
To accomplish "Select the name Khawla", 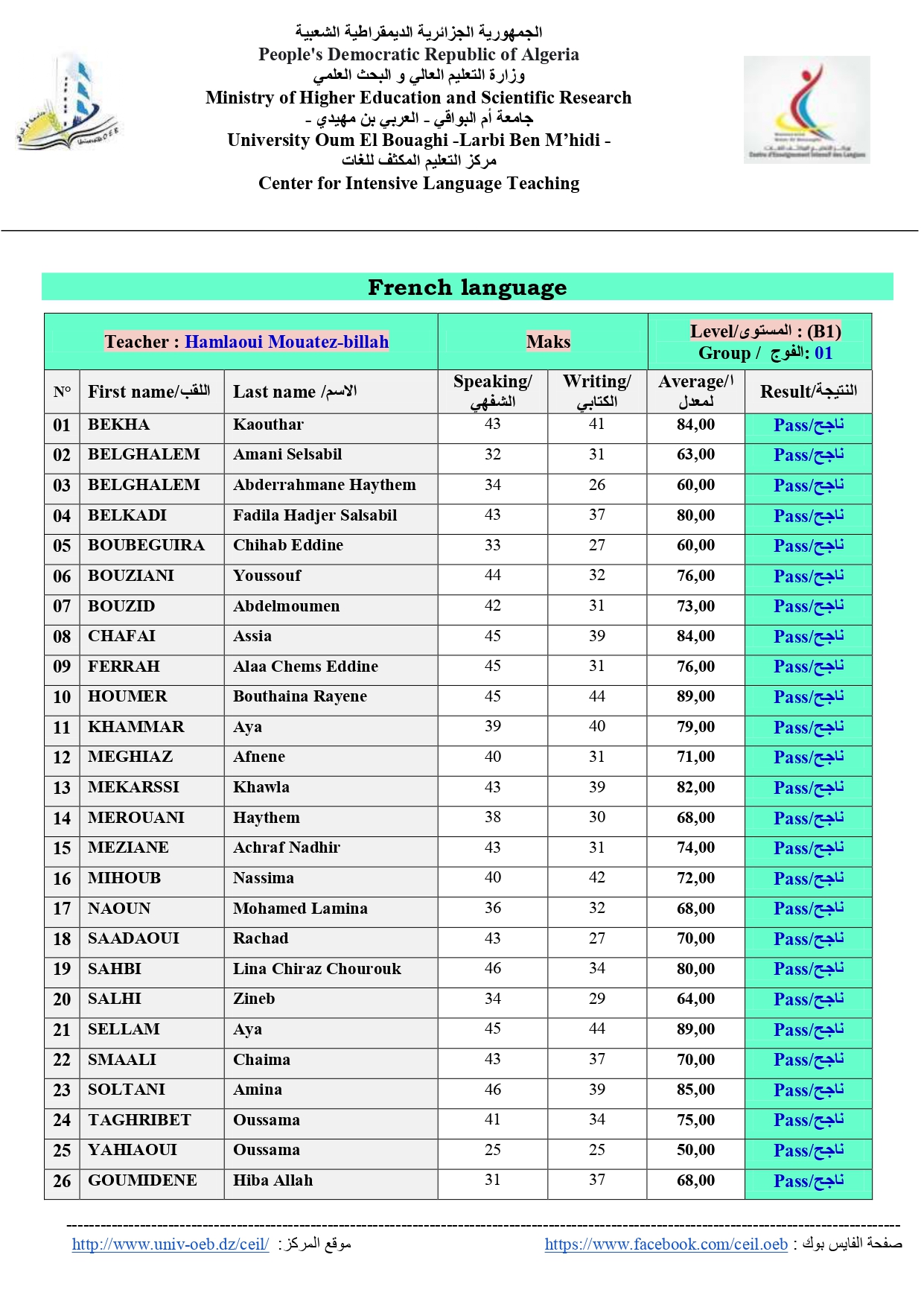I will (261, 787).
